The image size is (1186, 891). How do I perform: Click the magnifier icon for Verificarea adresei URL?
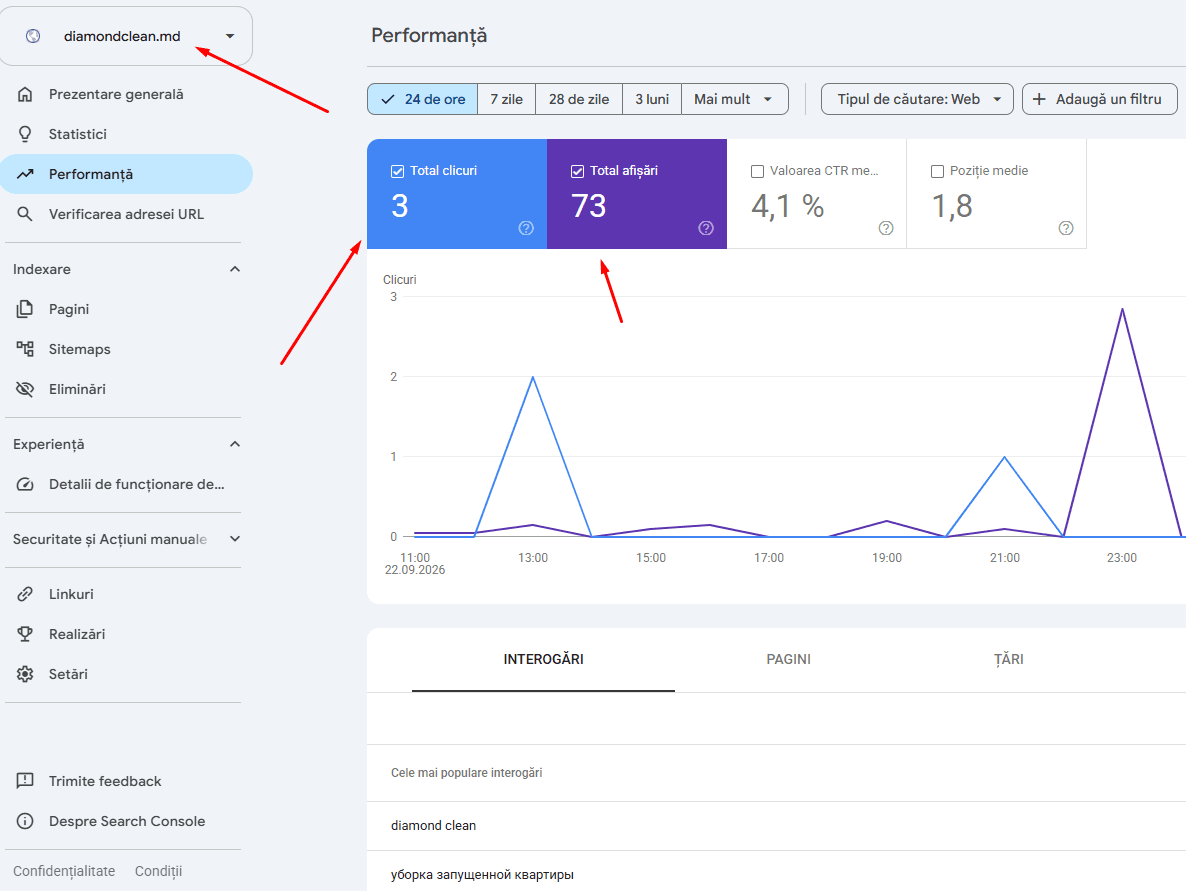coord(25,214)
